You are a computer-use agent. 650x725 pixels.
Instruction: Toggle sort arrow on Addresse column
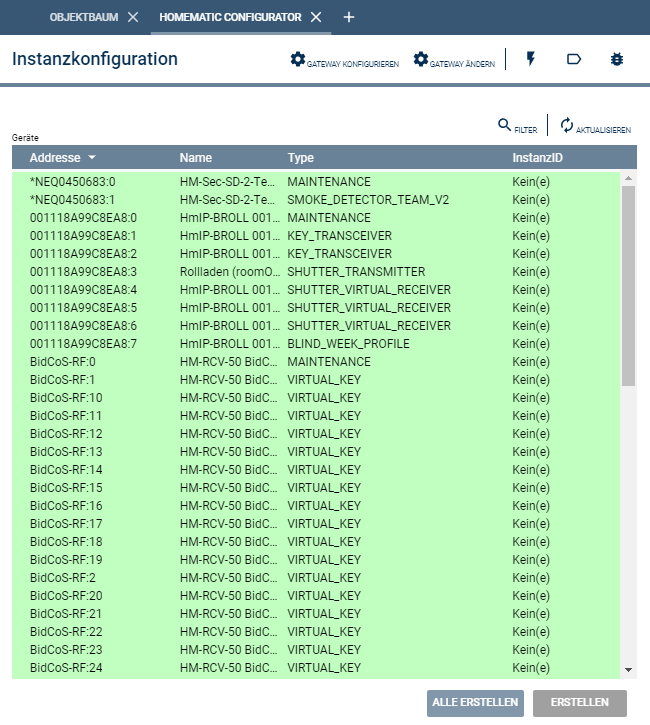click(92, 158)
